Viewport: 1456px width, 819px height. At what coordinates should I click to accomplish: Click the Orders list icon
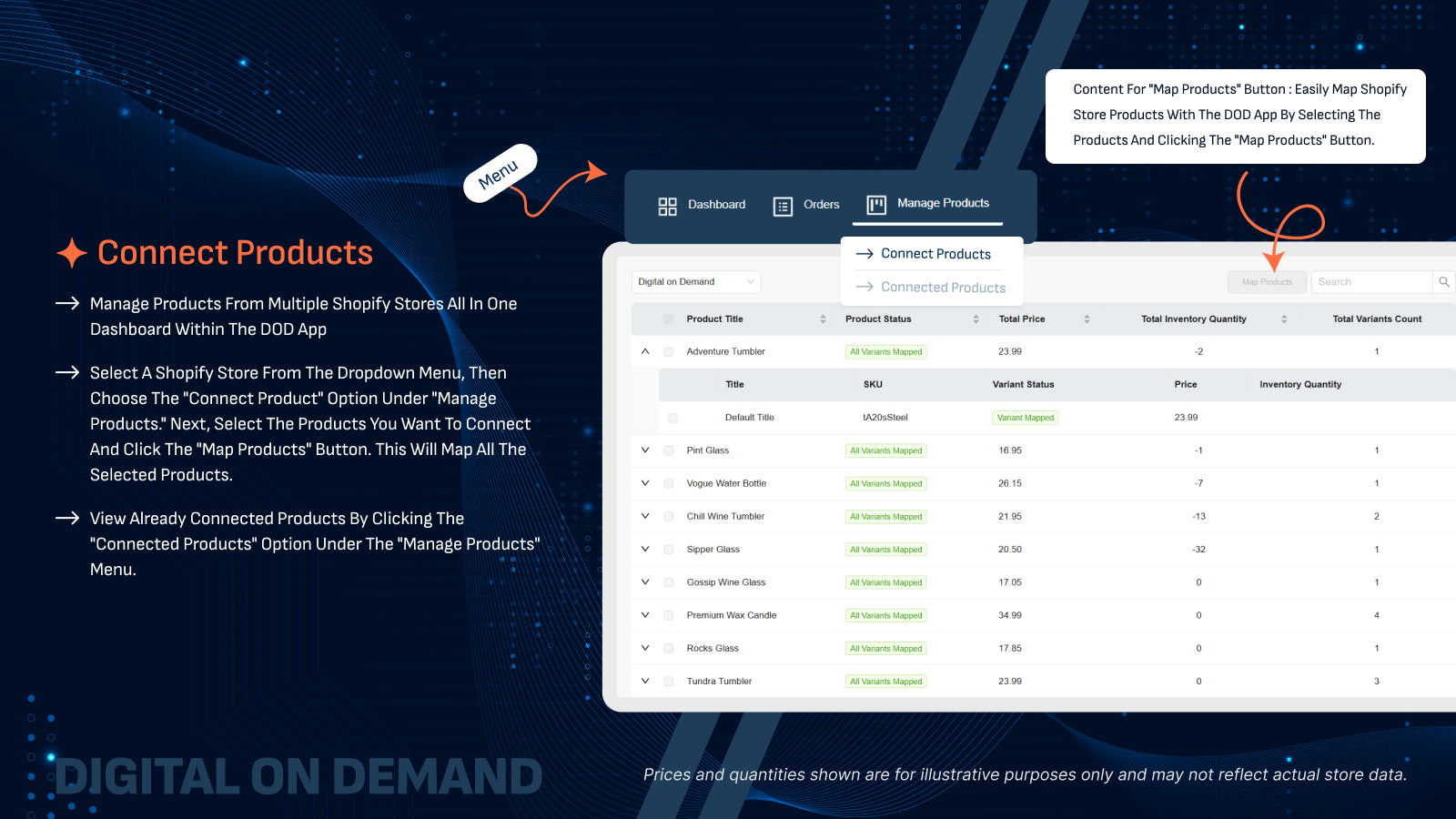[783, 207]
